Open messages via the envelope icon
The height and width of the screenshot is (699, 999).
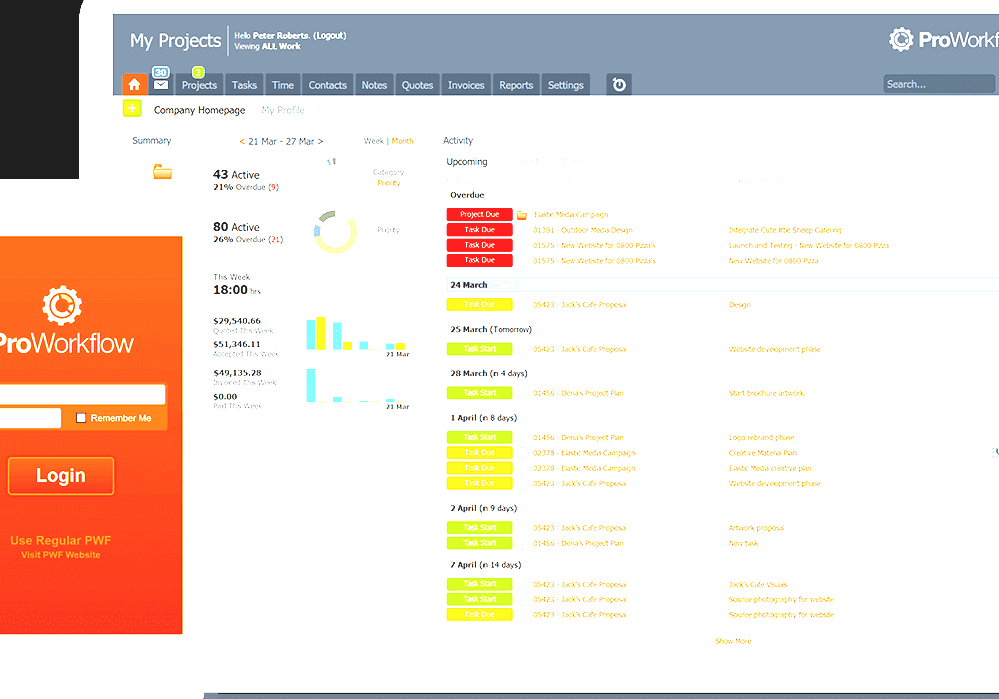point(160,84)
